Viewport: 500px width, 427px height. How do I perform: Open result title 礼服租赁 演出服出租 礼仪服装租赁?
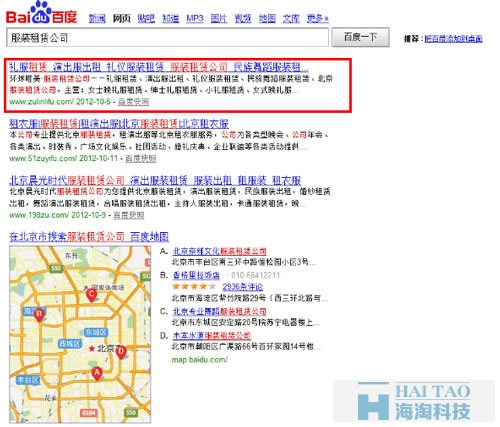pos(159,67)
